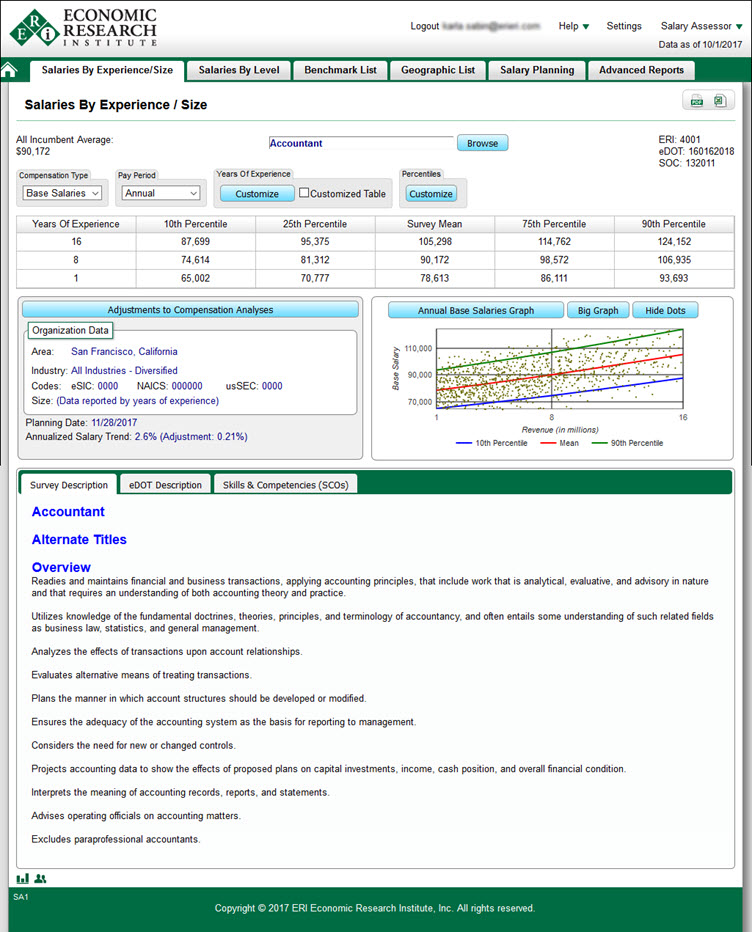Expand the Salary Assessor menu
This screenshot has width=752, height=932.
[701, 26]
